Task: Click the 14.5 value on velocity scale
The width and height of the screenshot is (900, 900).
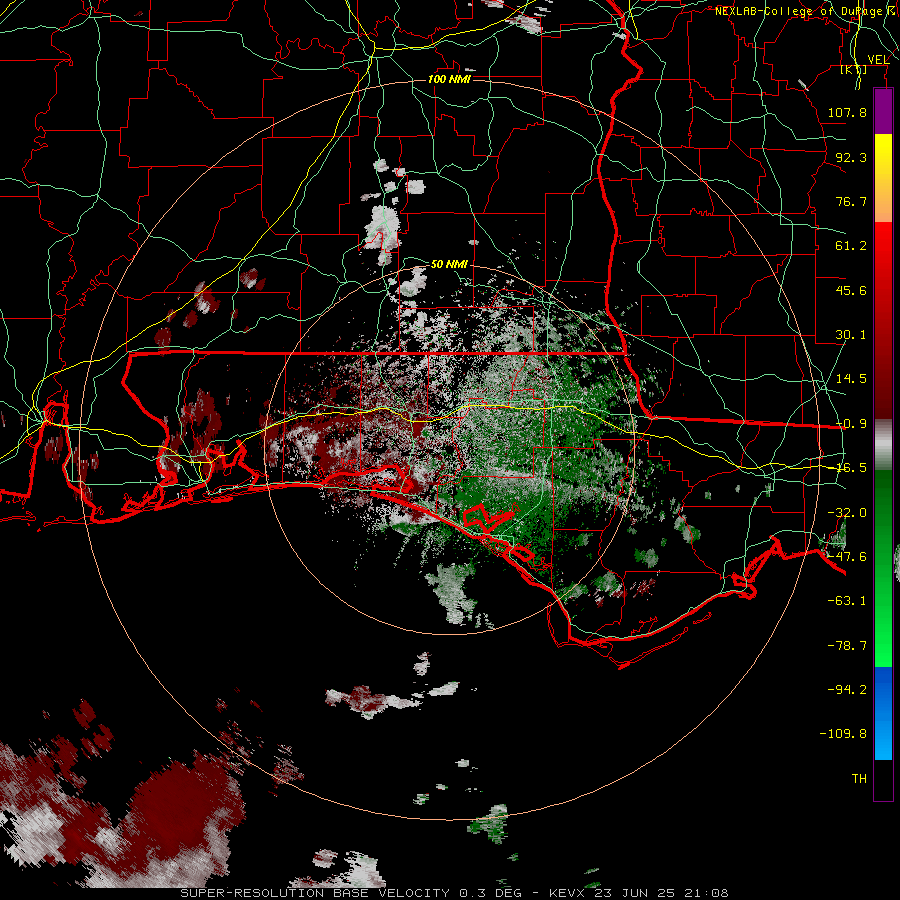Action: point(851,379)
